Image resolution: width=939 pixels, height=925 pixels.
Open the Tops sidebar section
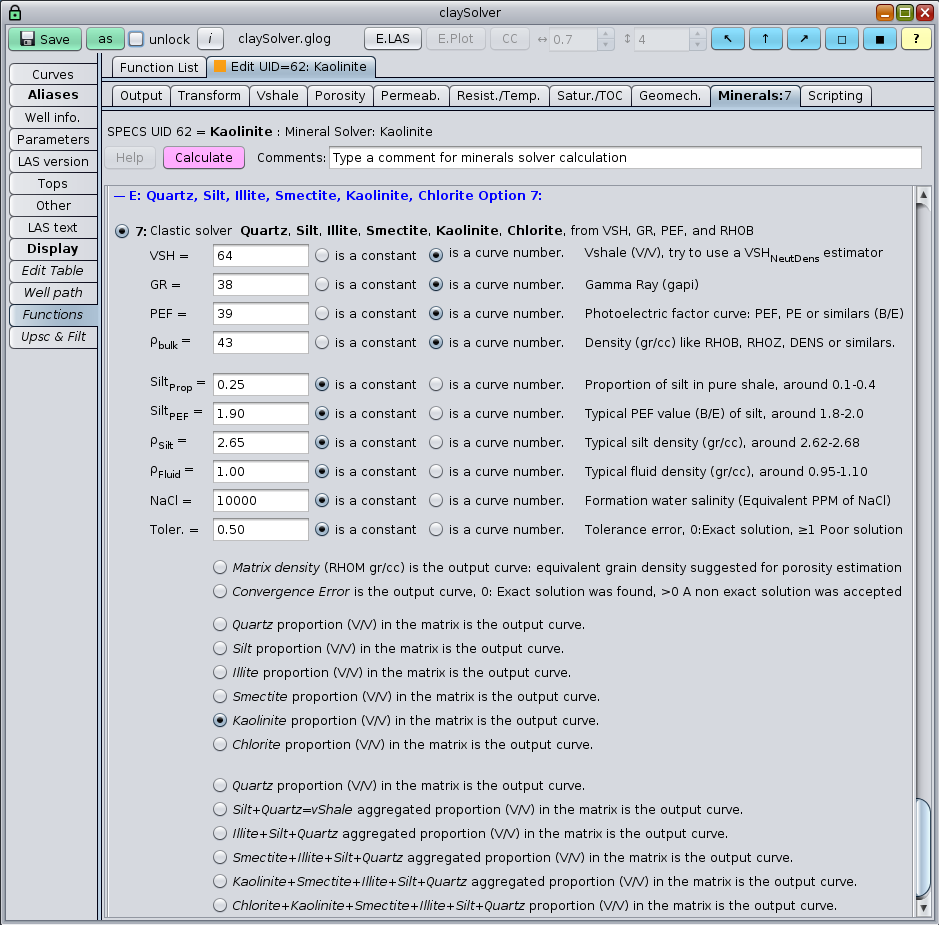[x=53, y=184]
